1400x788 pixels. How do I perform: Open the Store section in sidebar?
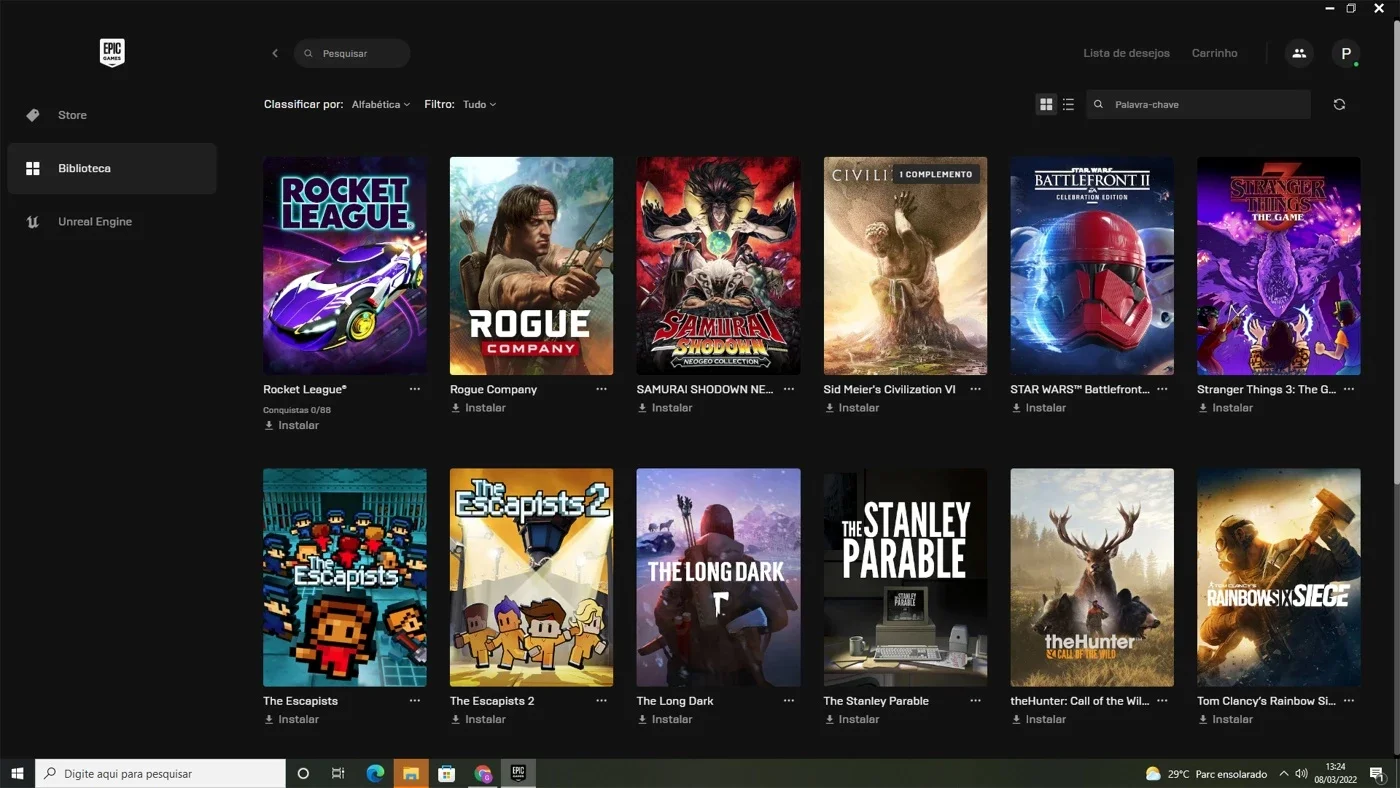pos(112,115)
